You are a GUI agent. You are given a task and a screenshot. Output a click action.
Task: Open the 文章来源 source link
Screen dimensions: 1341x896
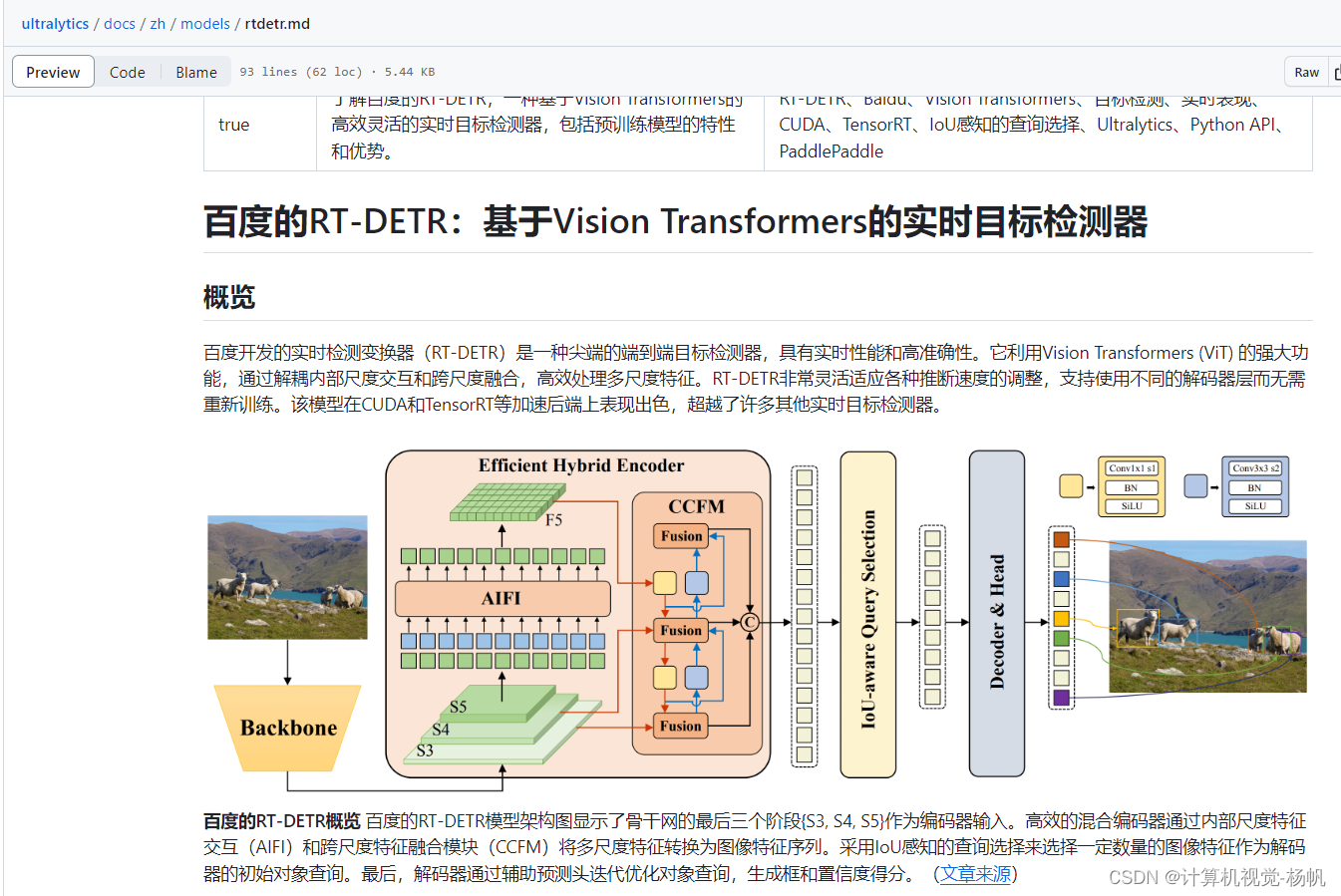975,874
